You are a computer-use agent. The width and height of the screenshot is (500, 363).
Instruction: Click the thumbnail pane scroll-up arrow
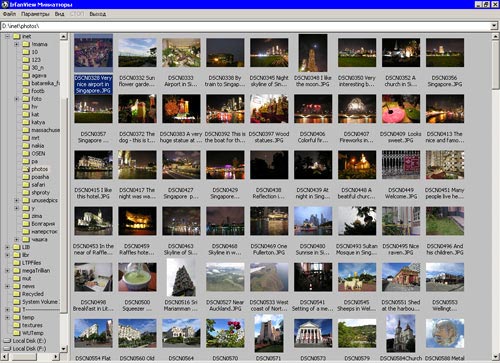[495, 36]
